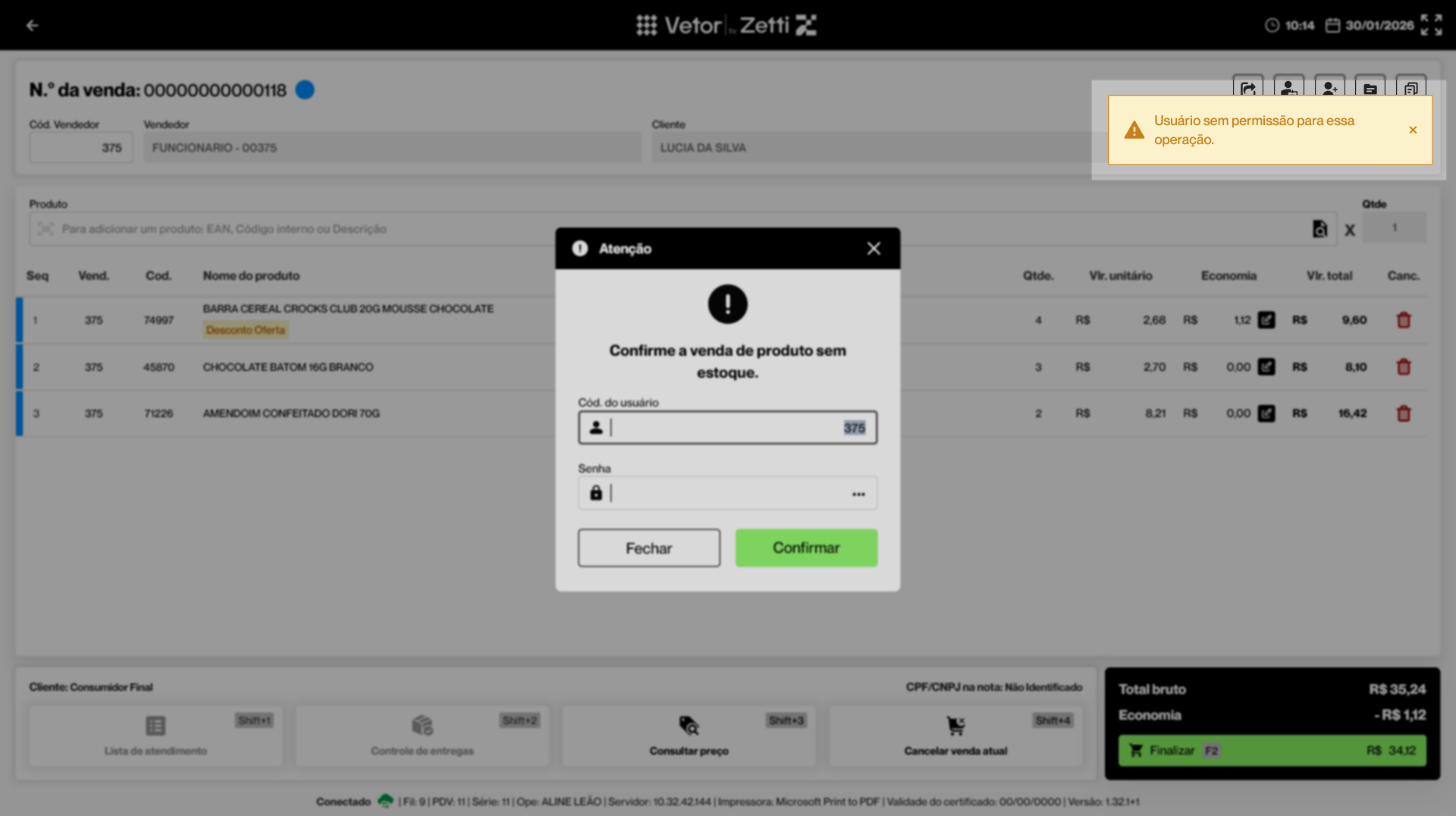Edit discount for BARRA CEREAL CROCKS row
The height and width of the screenshot is (816, 1456).
click(x=1266, y=320)
